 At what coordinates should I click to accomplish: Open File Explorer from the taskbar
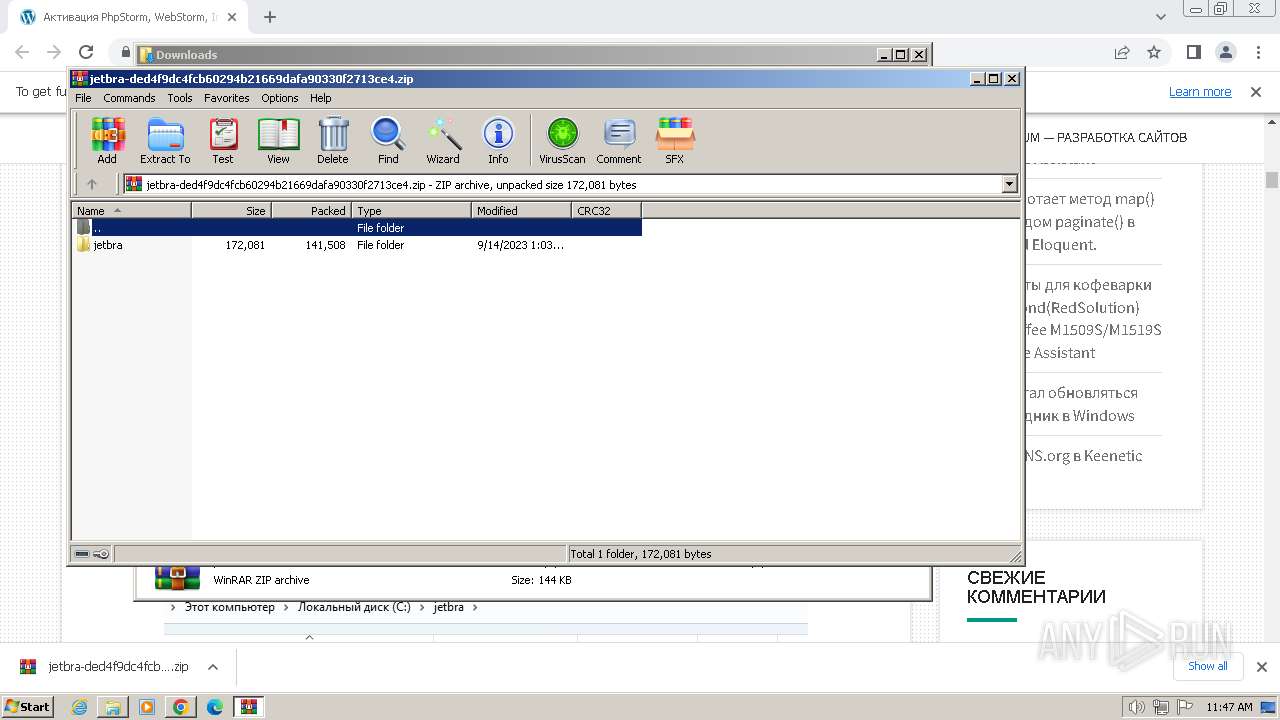[113, 707]
